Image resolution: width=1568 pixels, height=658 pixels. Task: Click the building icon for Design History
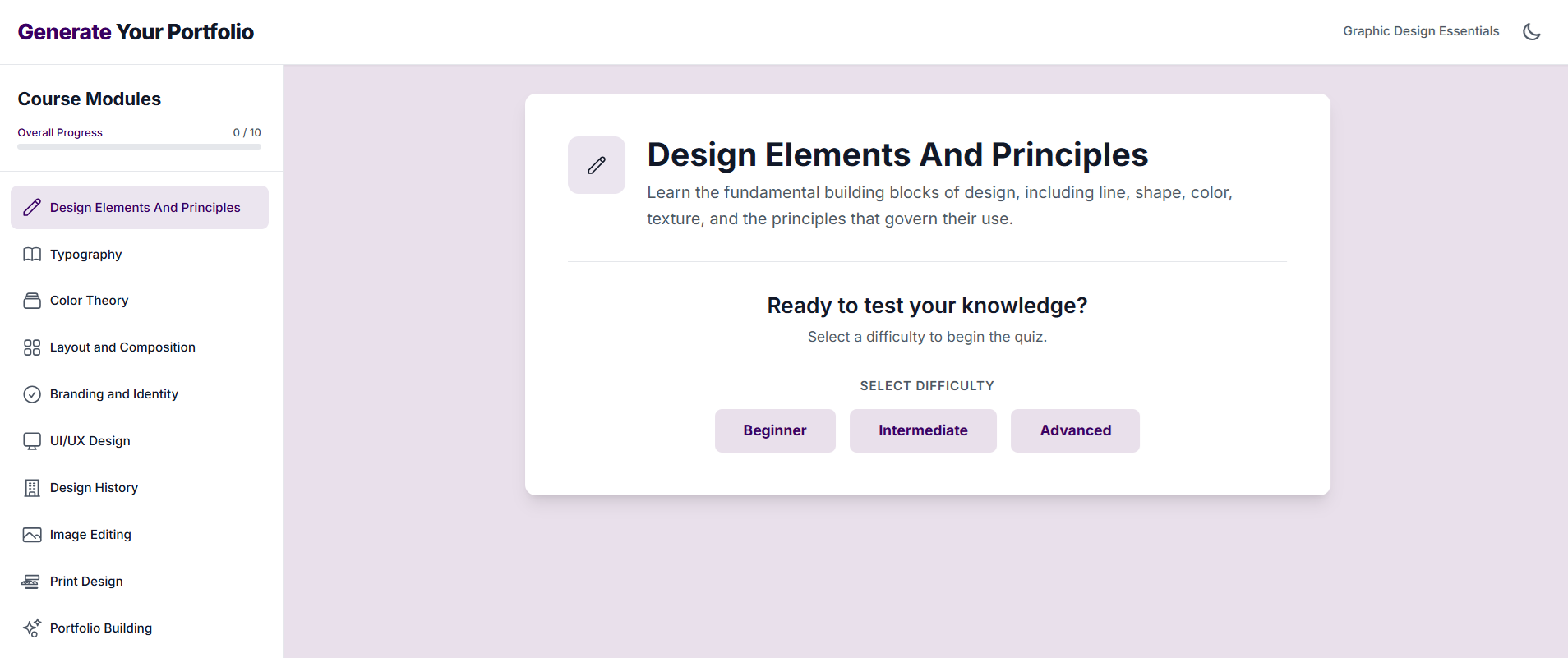(32, 488)
